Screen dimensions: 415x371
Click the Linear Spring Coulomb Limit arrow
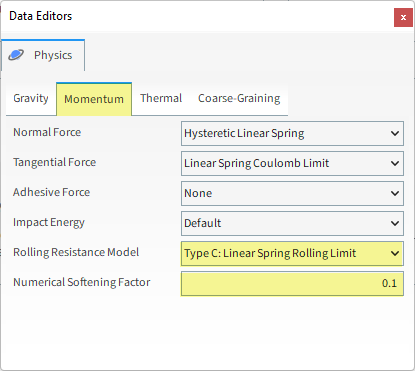(395, 164)
